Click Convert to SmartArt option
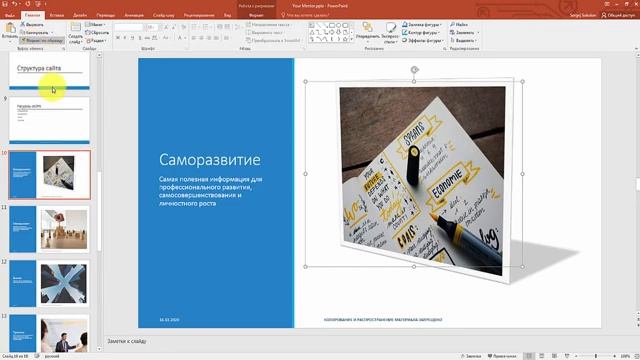The height and width of the screenshot is (360, 640). pos(273,40)
